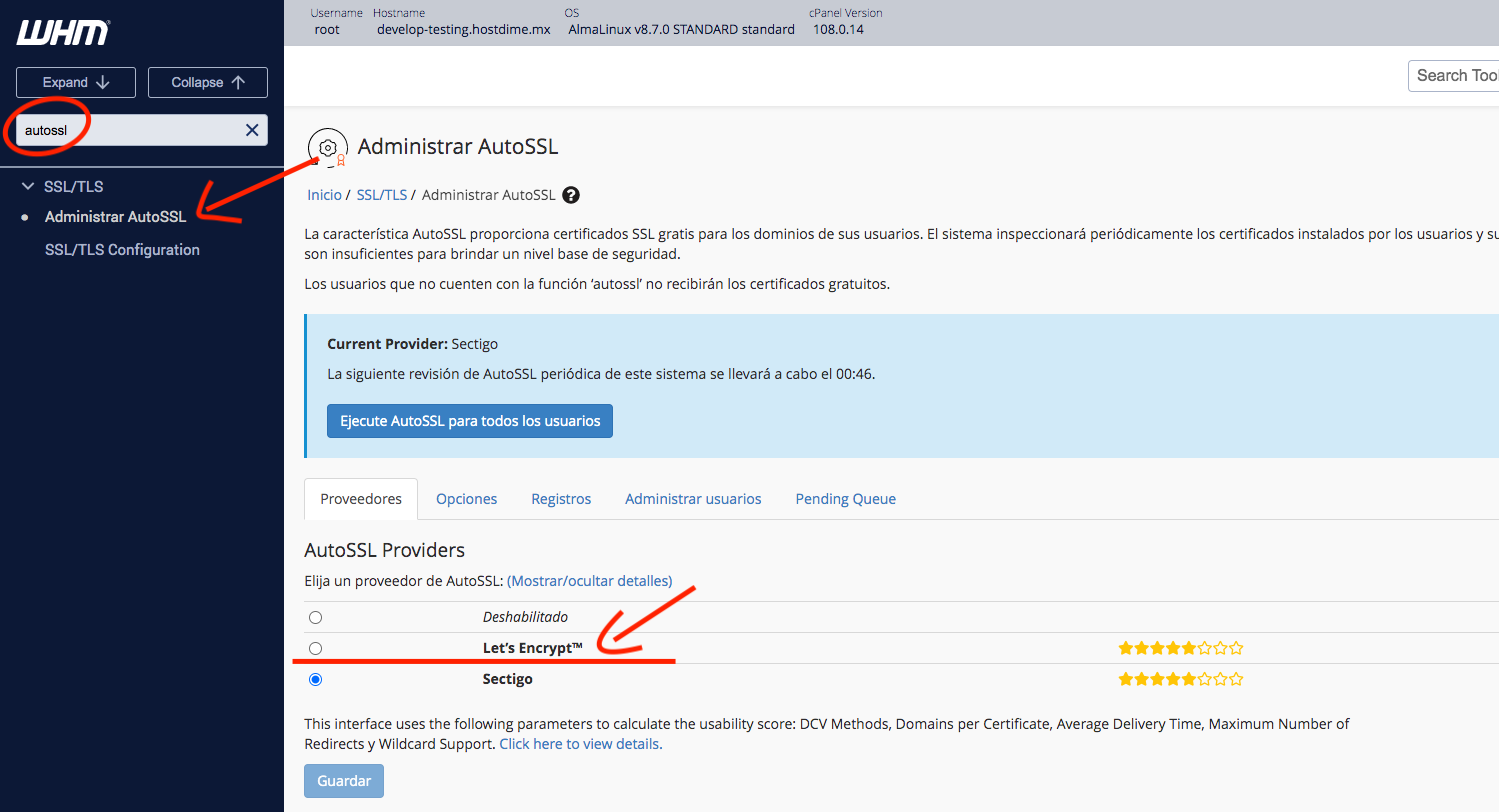1499x812 pixels.
Task: Click the Collapse button in sidebar
Action: pos(208,83)
